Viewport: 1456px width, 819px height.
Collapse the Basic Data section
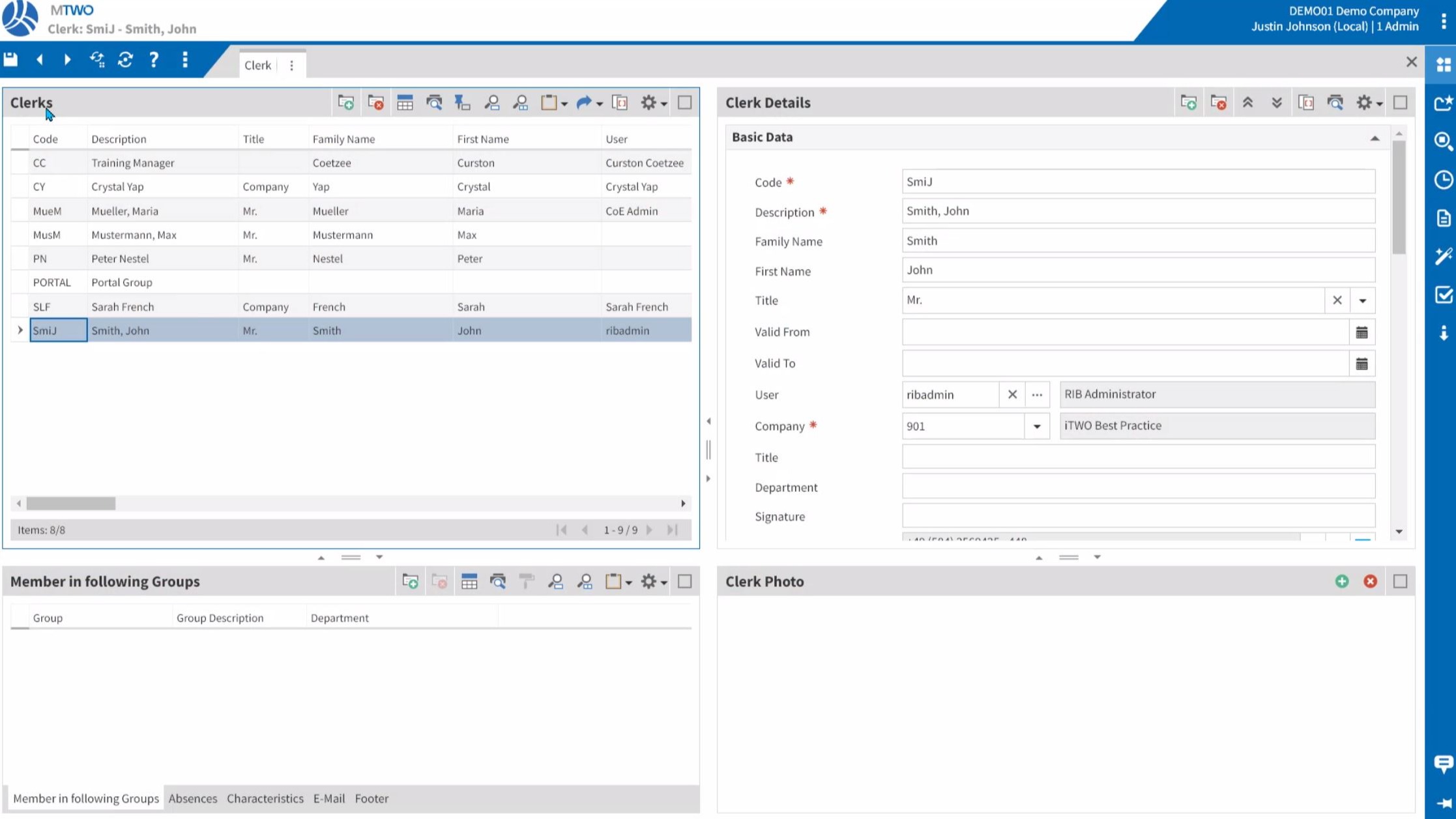(1375, 137)
